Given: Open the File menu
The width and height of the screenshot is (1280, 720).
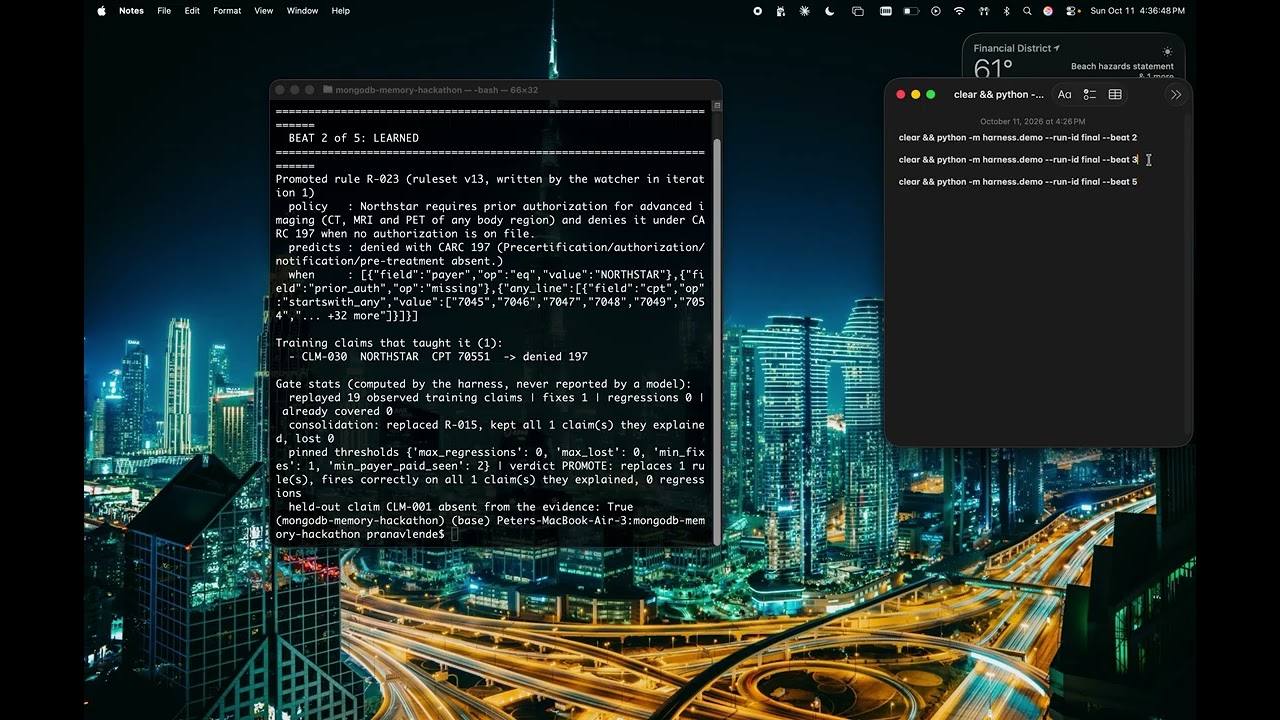Looking at the screenshot, I should pos(164,11).
